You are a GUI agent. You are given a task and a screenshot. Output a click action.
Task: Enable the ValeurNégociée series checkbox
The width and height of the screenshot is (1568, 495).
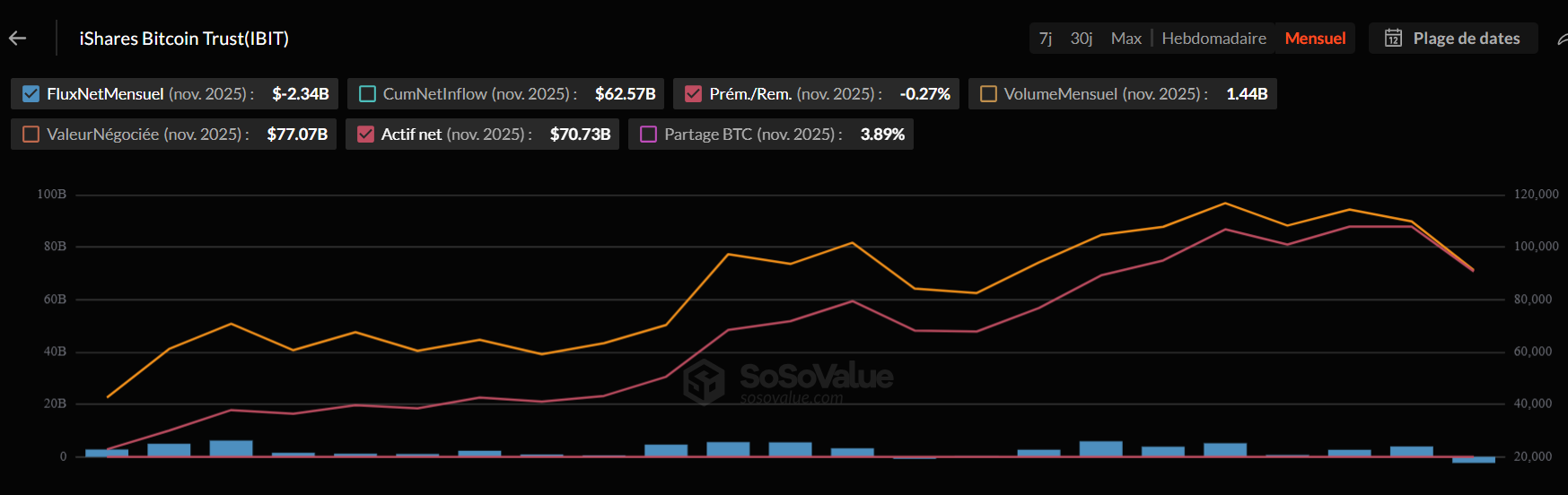31,134
